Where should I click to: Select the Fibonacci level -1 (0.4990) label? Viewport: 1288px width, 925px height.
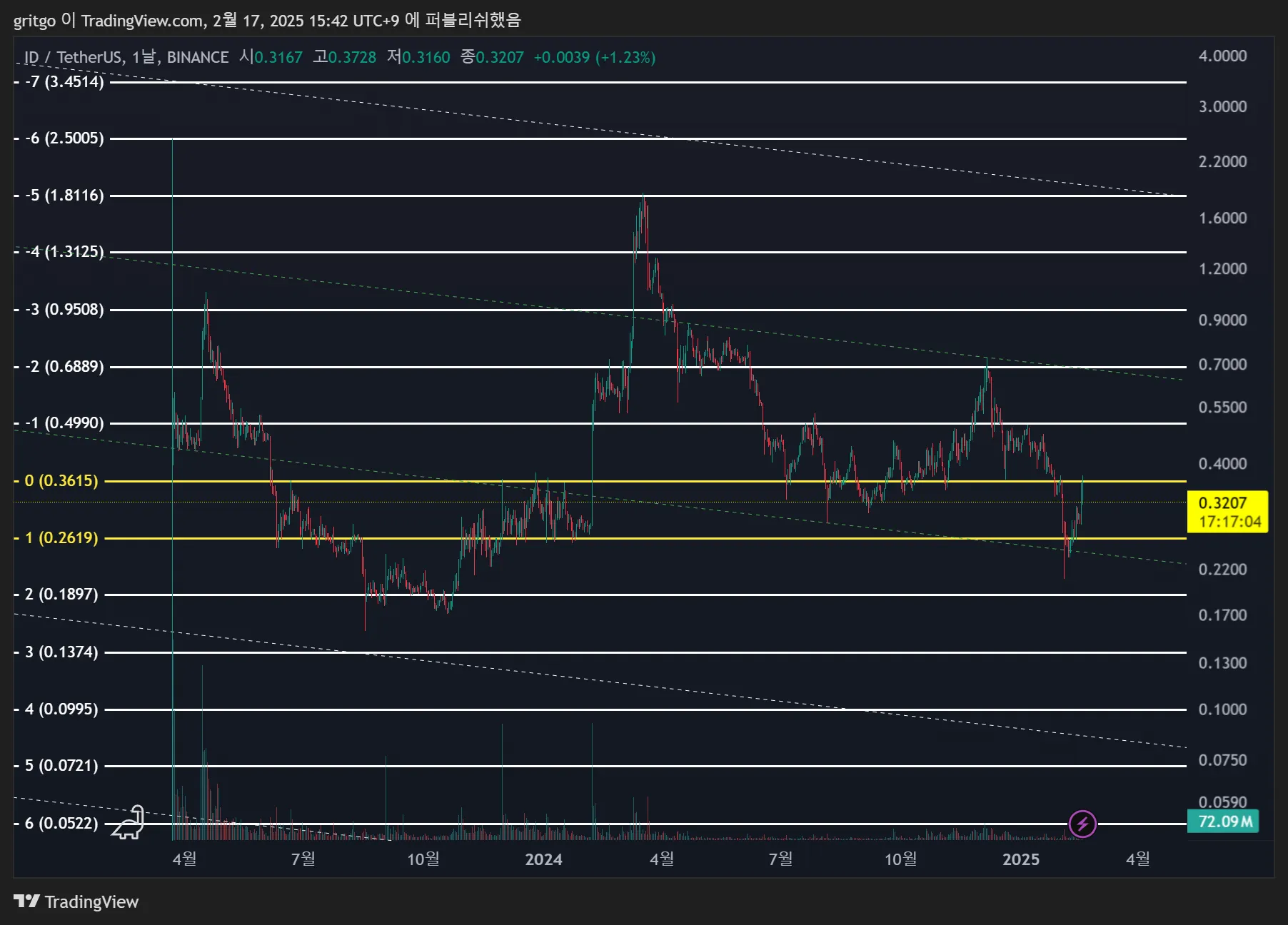click(x=64, y=423)
